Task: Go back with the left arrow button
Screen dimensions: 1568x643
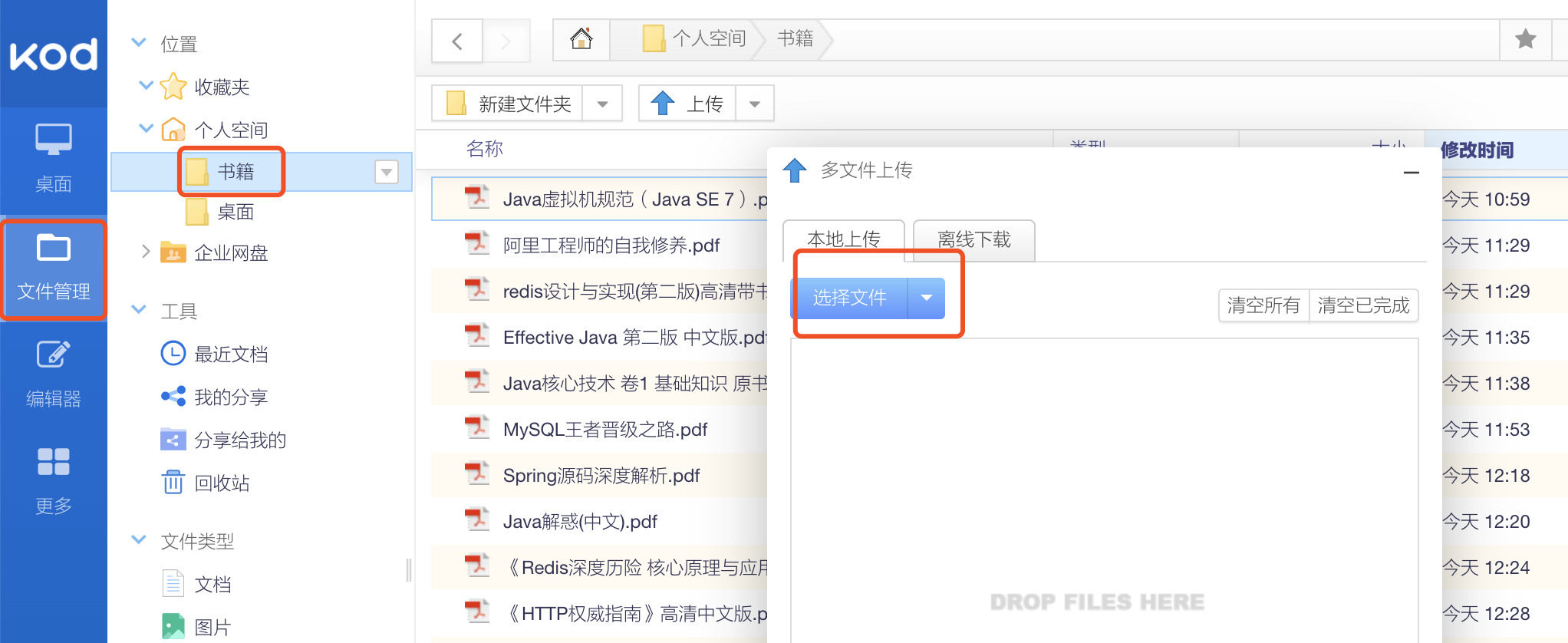Action: pyautogui.click(x=457, y=41)
